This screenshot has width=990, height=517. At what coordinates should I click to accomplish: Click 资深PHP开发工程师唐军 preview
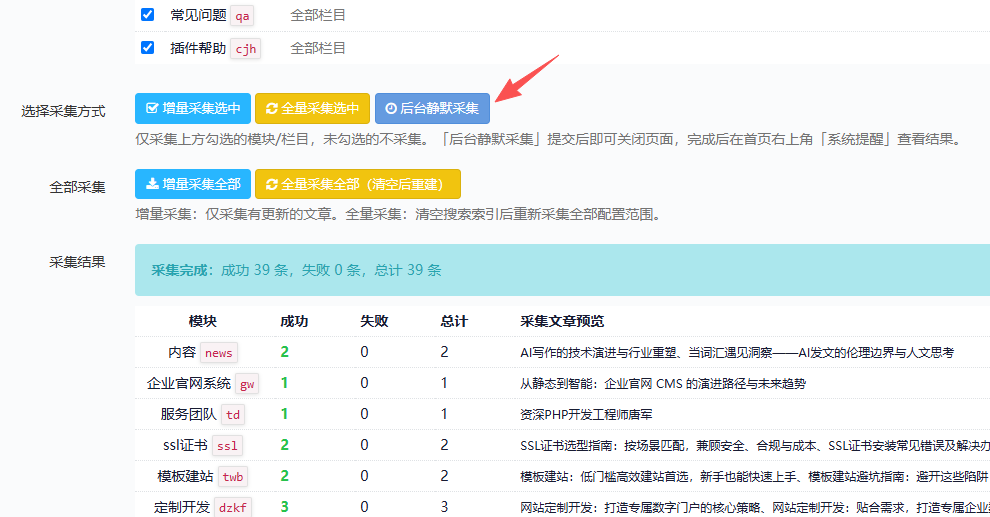pyautogui.click(x=586, y=415)
